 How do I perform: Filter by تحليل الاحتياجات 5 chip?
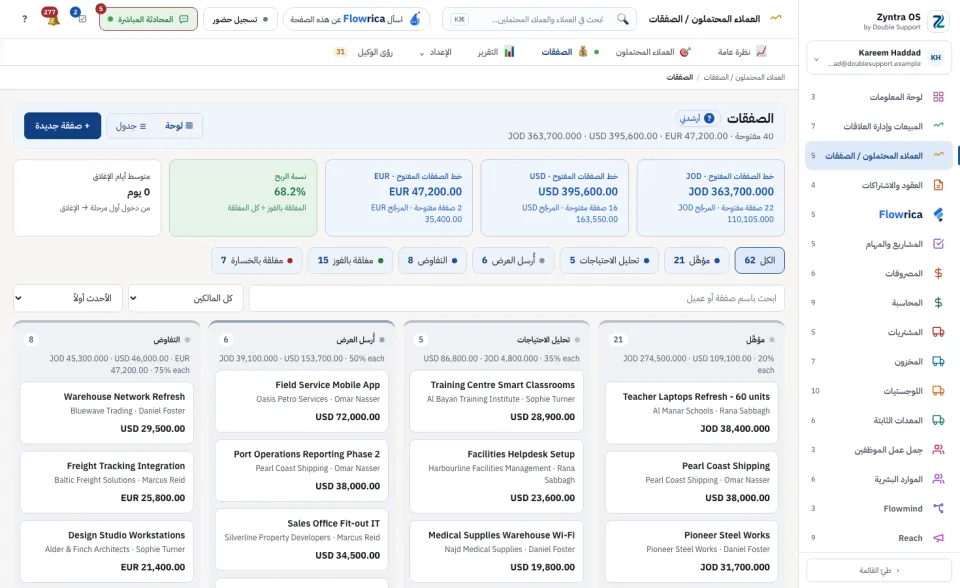click(609, 260)
